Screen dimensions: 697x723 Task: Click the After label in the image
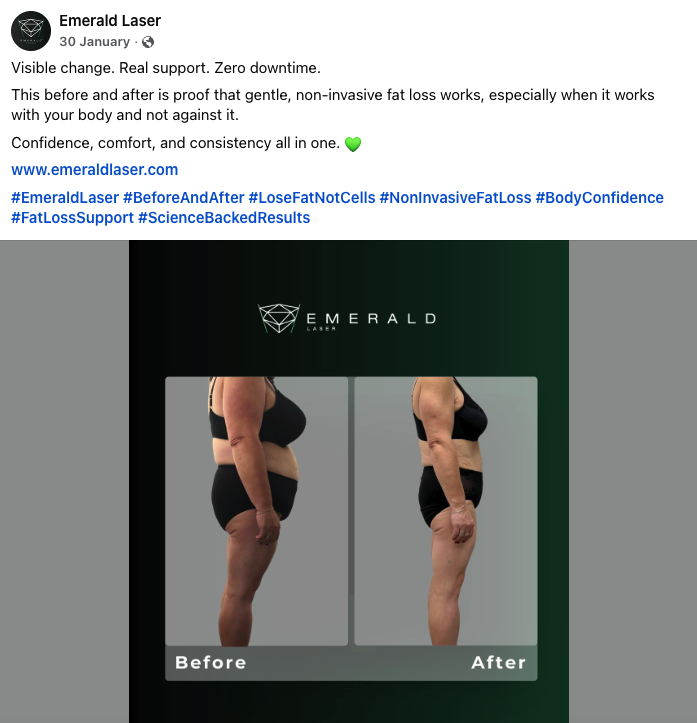[498, 663]
